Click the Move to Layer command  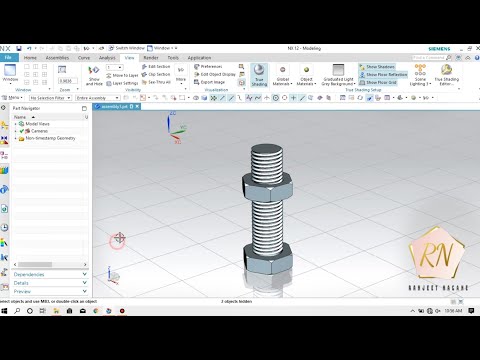click(x=122, y=75)
